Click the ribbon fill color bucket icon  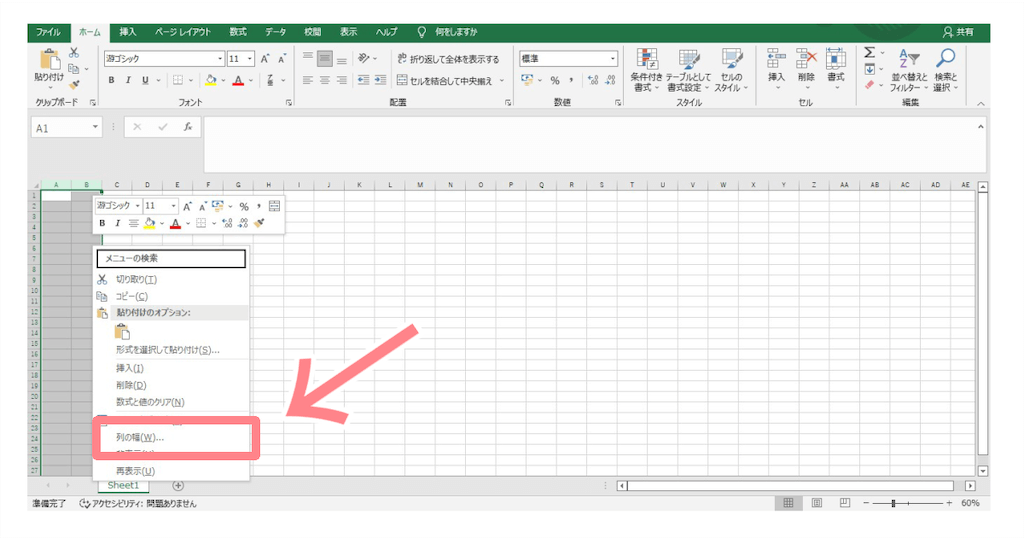(x=210, y=80)
